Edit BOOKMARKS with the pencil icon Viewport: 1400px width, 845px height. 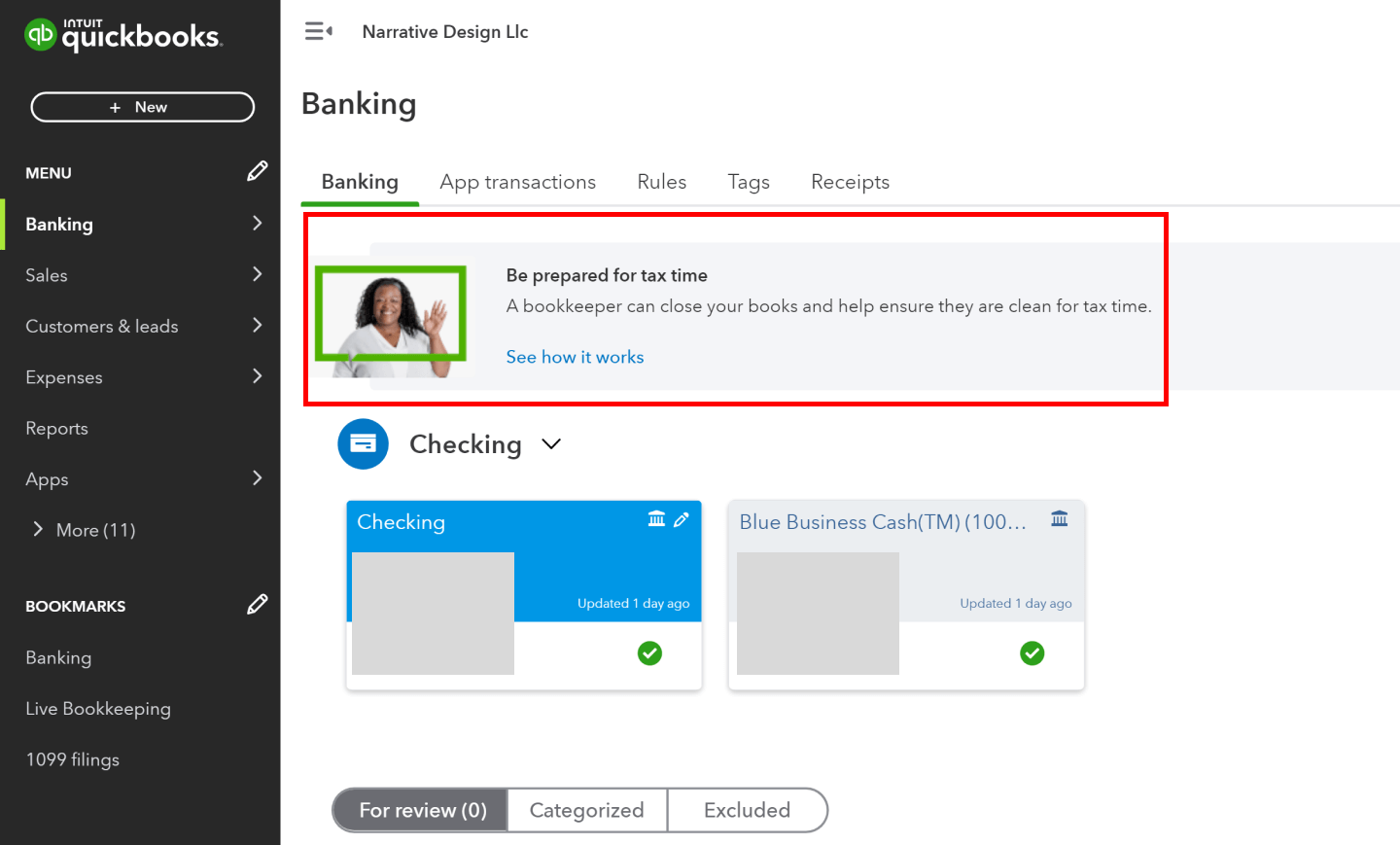point(257,605)
